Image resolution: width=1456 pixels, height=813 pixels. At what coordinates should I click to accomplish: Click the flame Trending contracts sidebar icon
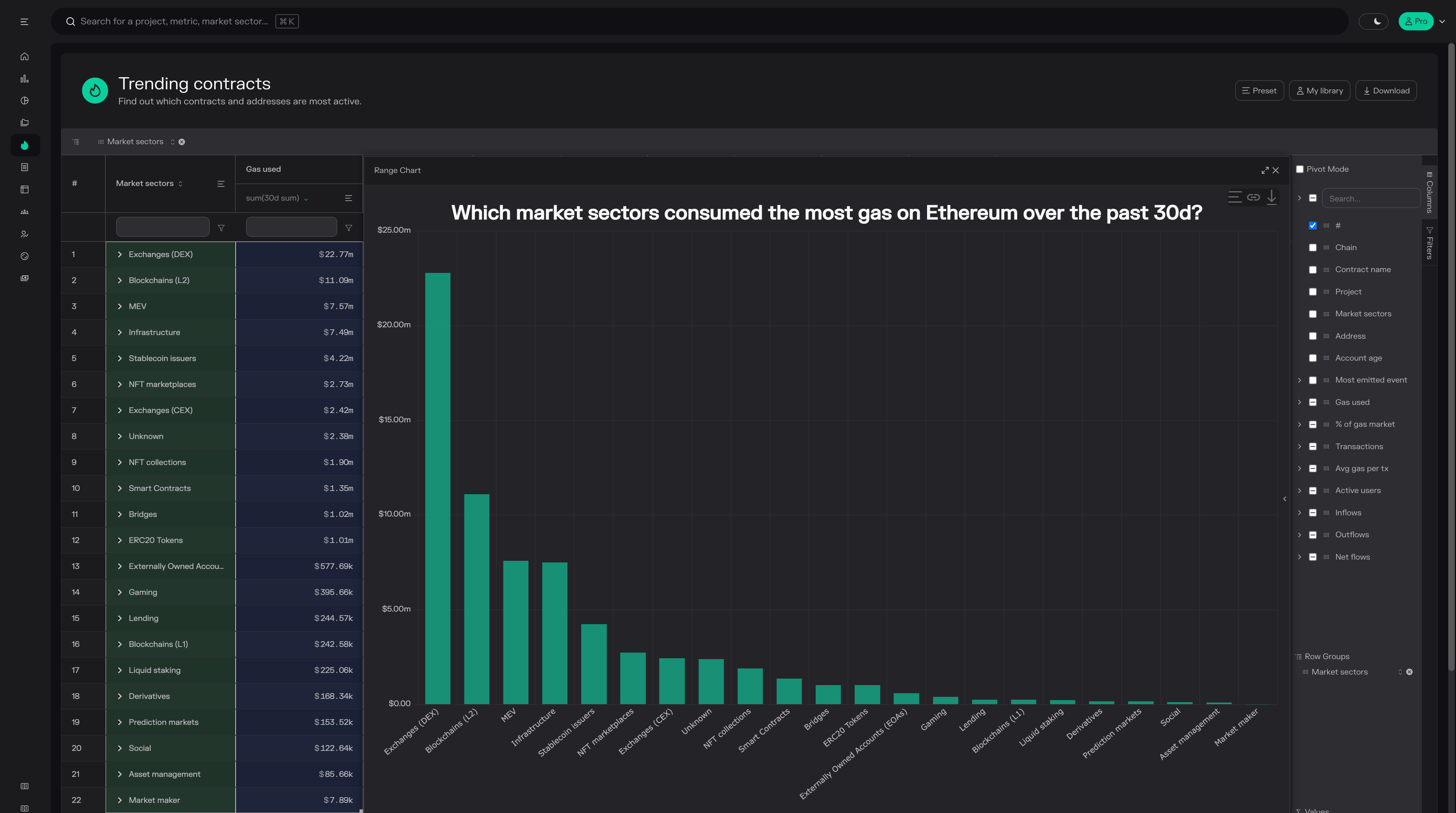tap(24, 145)
